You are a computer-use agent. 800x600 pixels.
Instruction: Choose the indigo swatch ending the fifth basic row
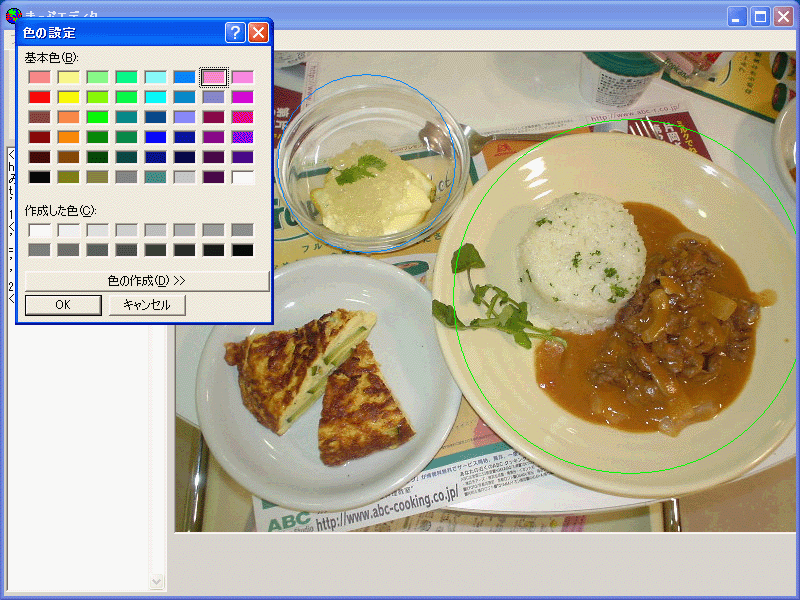pyautogui.click(x=242, y=157)
